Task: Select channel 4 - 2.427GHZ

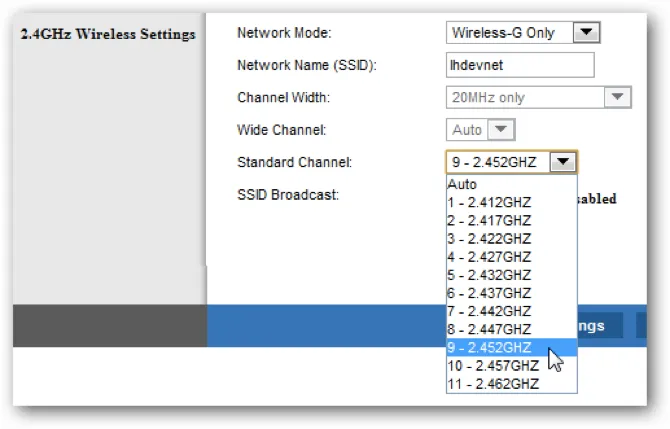Action: [x=490, y=257]
